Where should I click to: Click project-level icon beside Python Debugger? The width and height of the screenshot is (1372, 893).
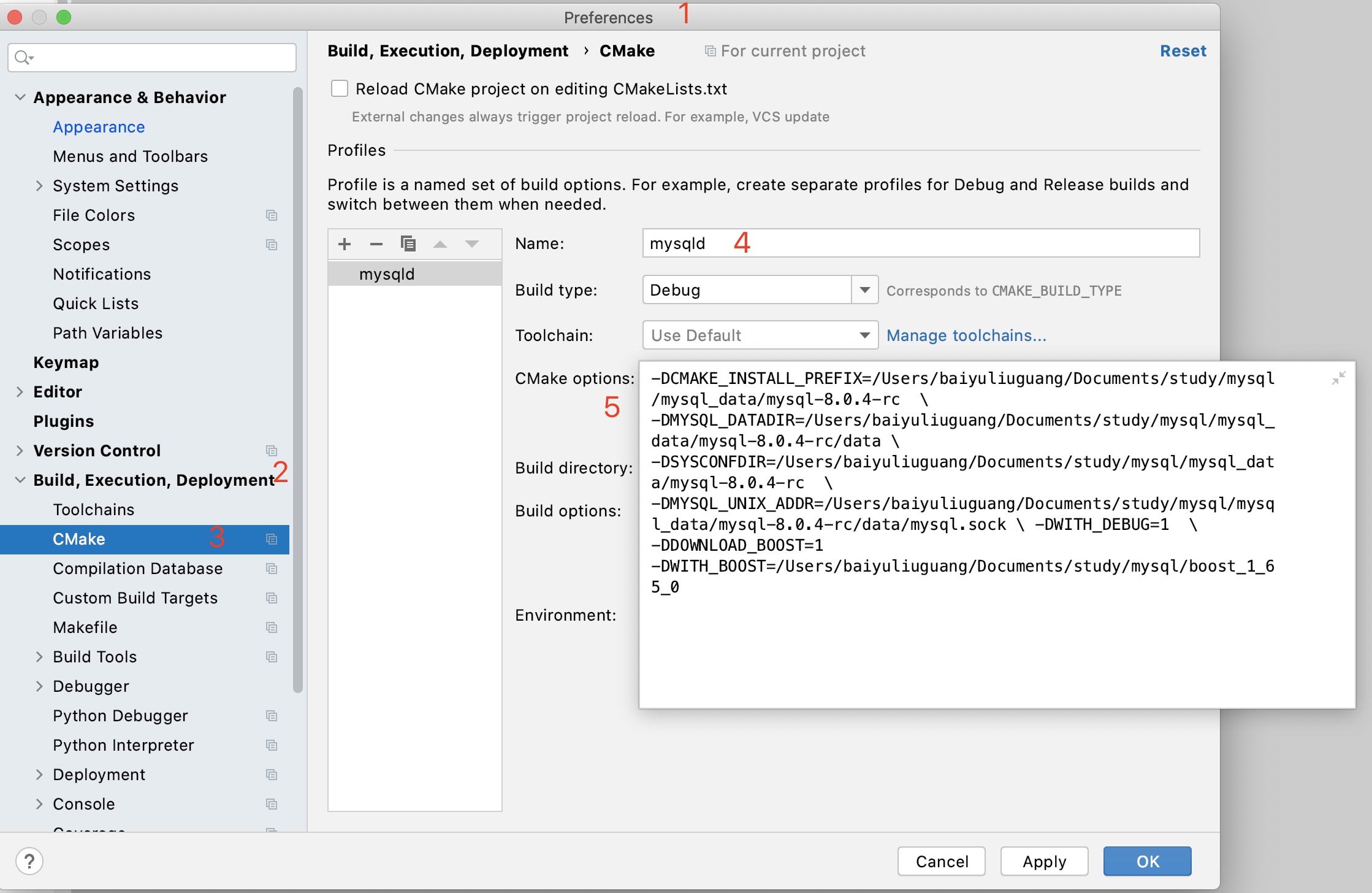[272, 716]
